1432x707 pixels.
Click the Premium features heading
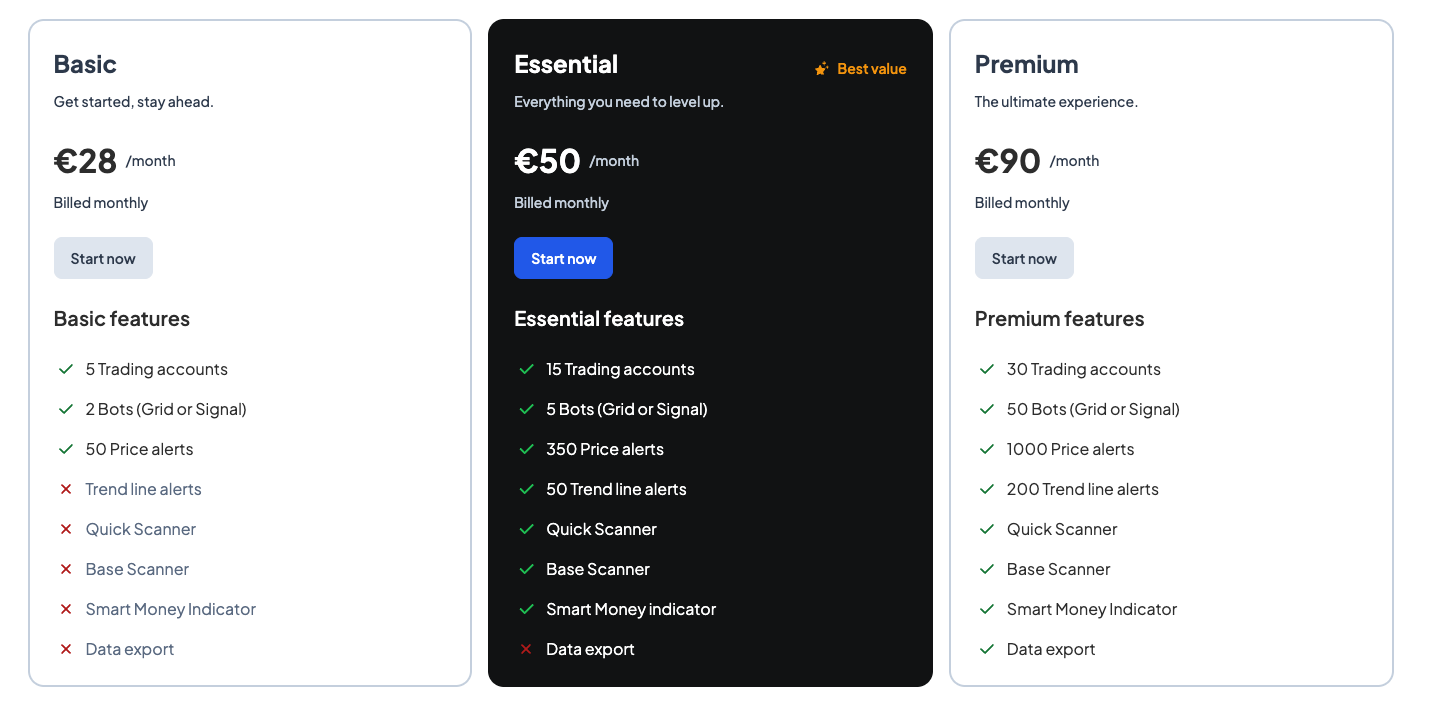click(1059, 319)
